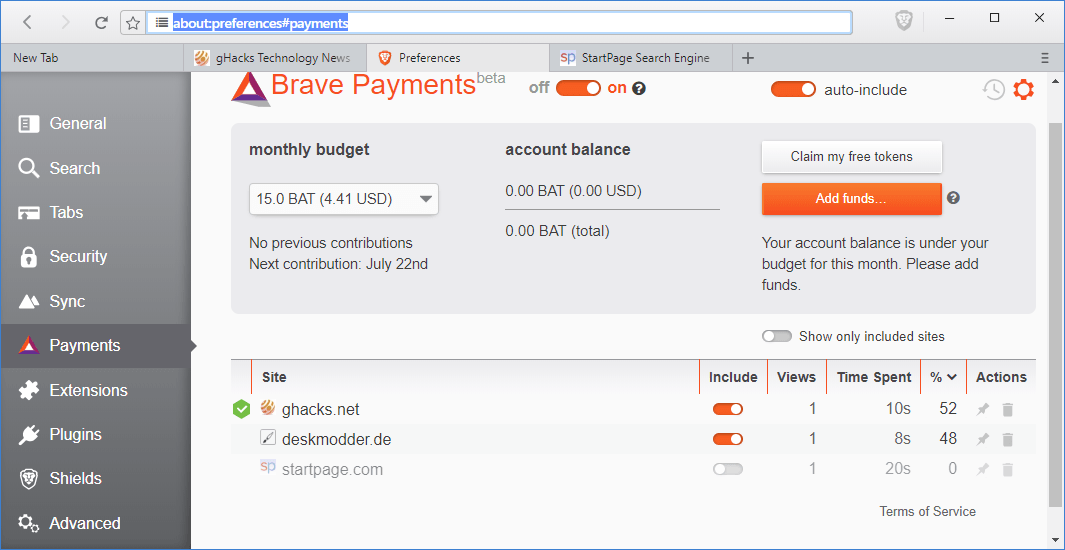Open the tab bar hamburger menu
1065x550 pixels.
point(1045,58)
